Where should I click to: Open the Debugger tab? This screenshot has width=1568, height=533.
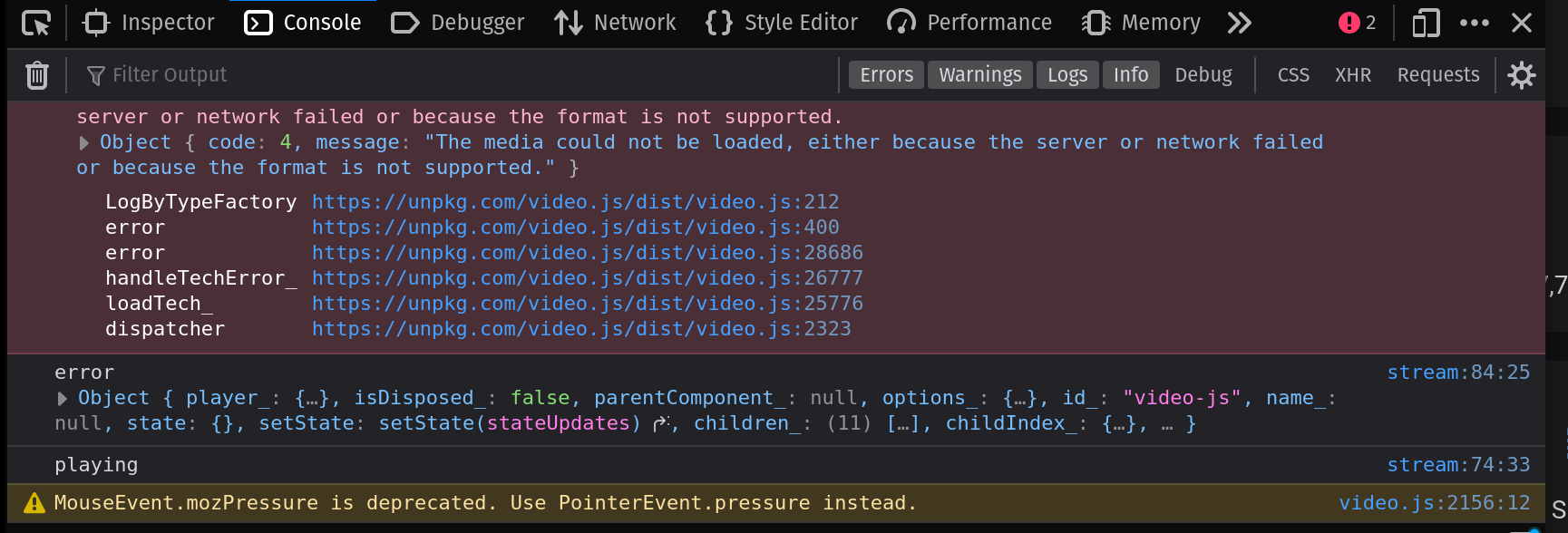click(458, 23)
